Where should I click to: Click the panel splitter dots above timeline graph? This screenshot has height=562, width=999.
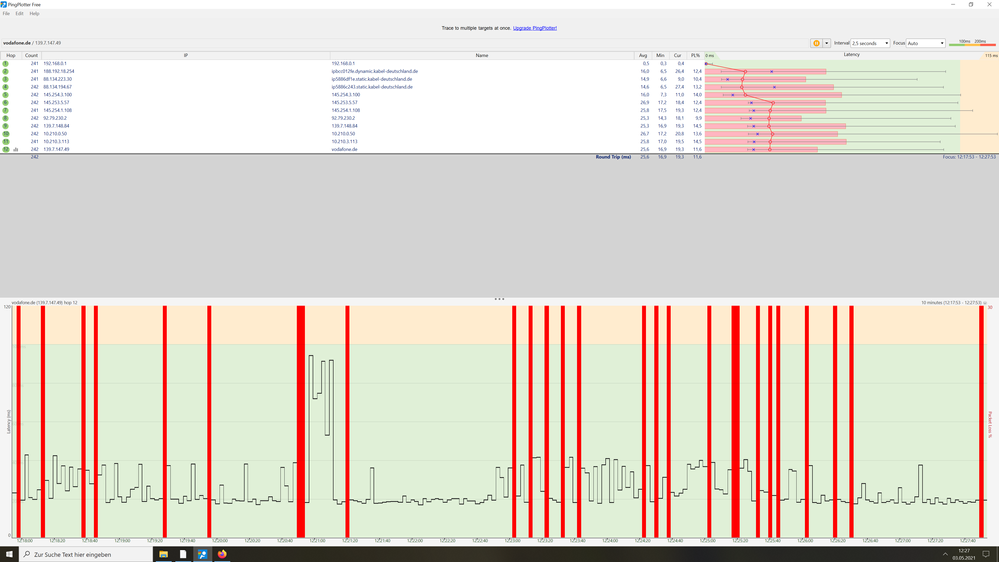click(x=500, y=299)
